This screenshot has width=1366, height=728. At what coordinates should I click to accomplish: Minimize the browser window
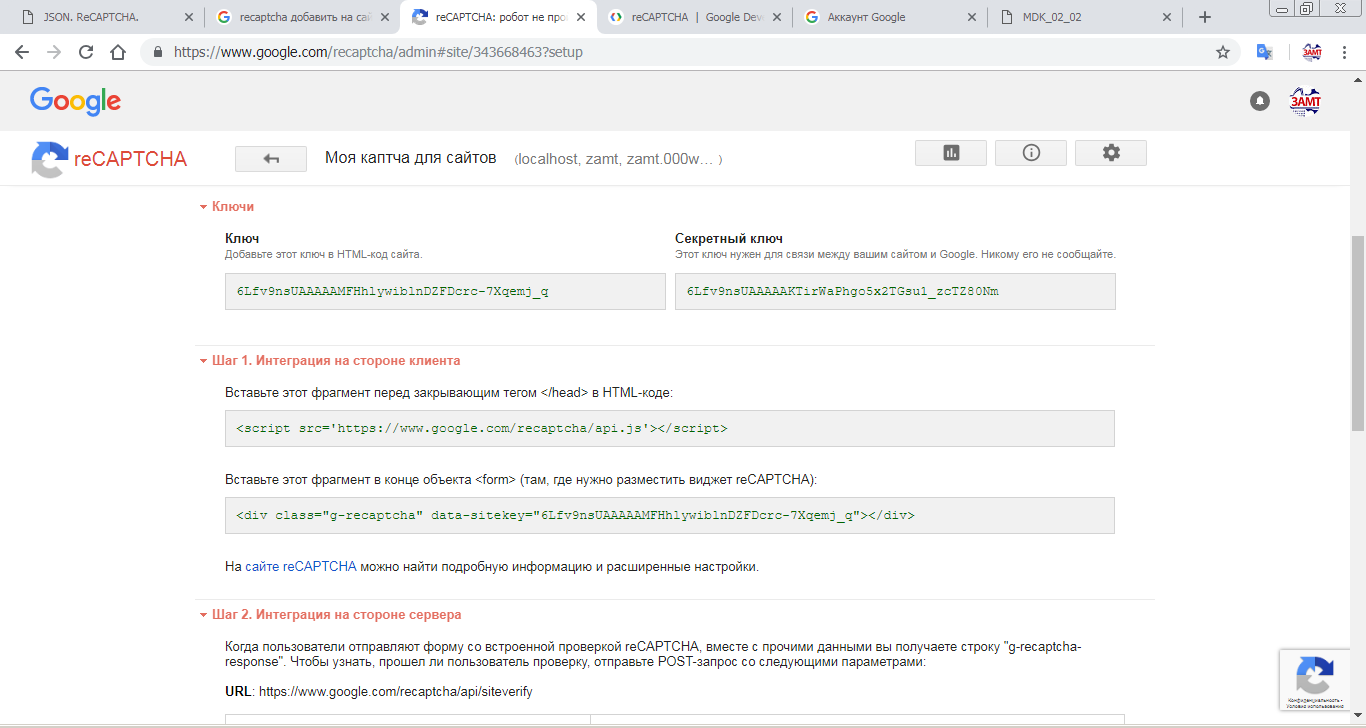[x=1282, y=8]
